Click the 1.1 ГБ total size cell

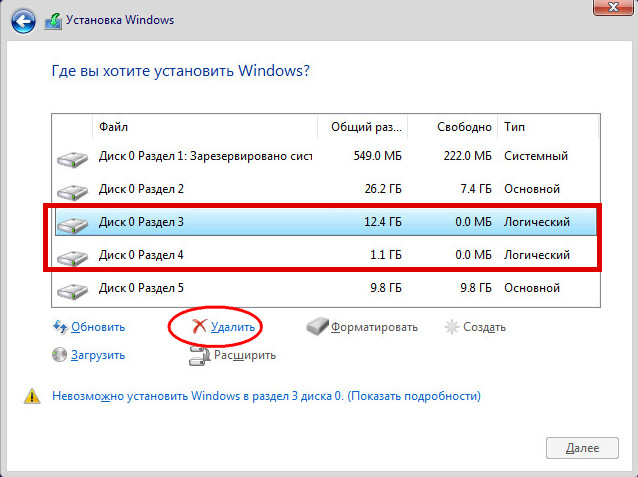(x=386, y=255)
